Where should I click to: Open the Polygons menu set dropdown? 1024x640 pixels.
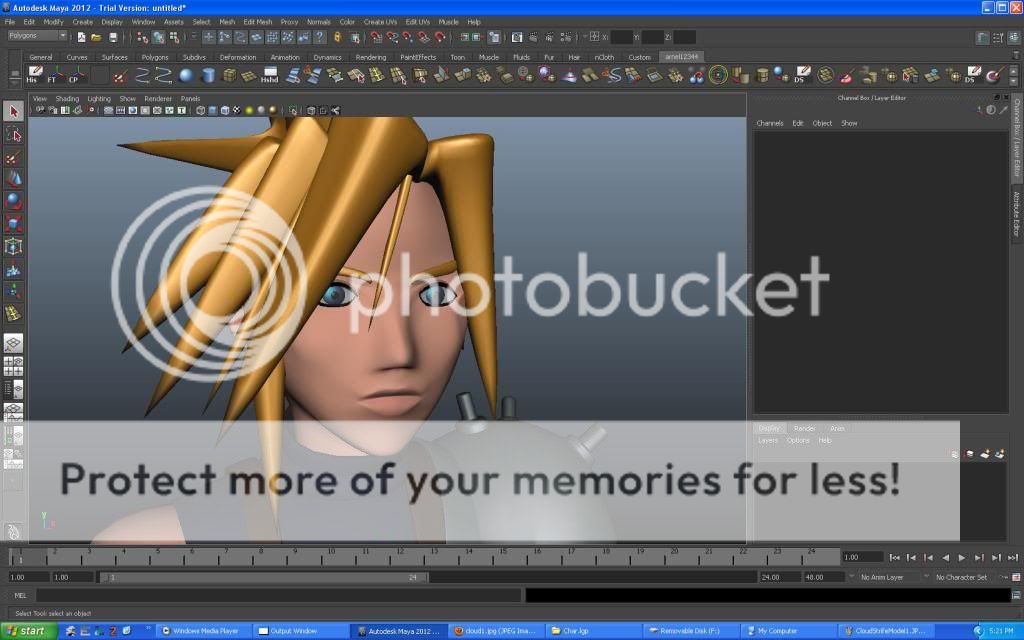click(37, 36)
